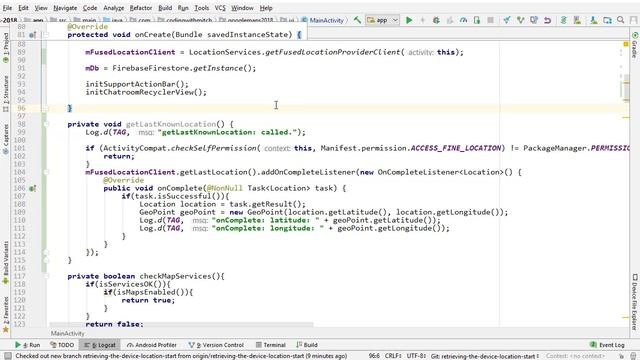This screenshot has height=360, width=640.
Task: Open the Terminal tool window tab
Action: point(271,345)
